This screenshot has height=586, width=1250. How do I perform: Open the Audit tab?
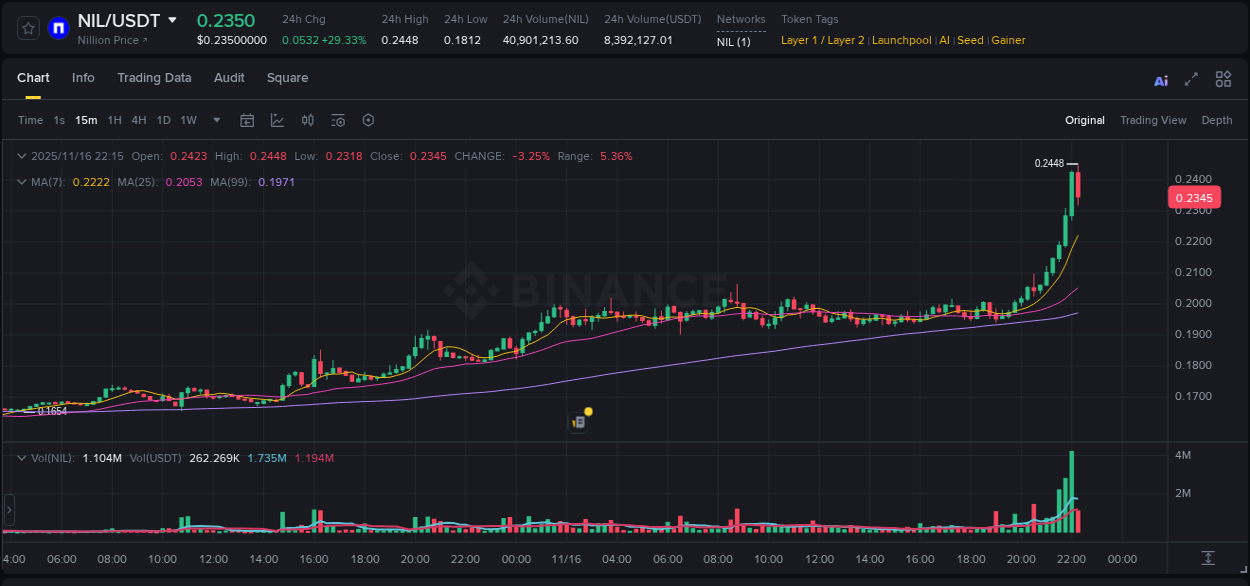tap(229, 78)
